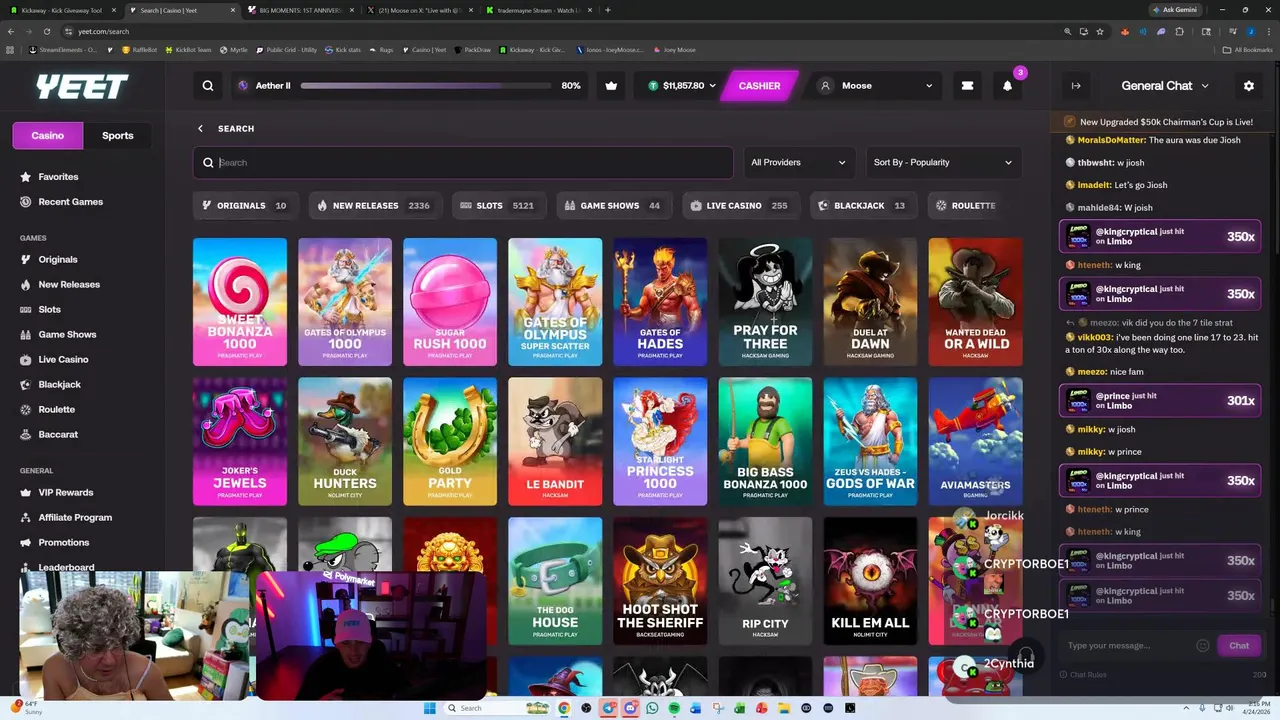The height and width of the screenshot is (720, 1280).
Task: Focus the game search field
Action: coord(463,163)
